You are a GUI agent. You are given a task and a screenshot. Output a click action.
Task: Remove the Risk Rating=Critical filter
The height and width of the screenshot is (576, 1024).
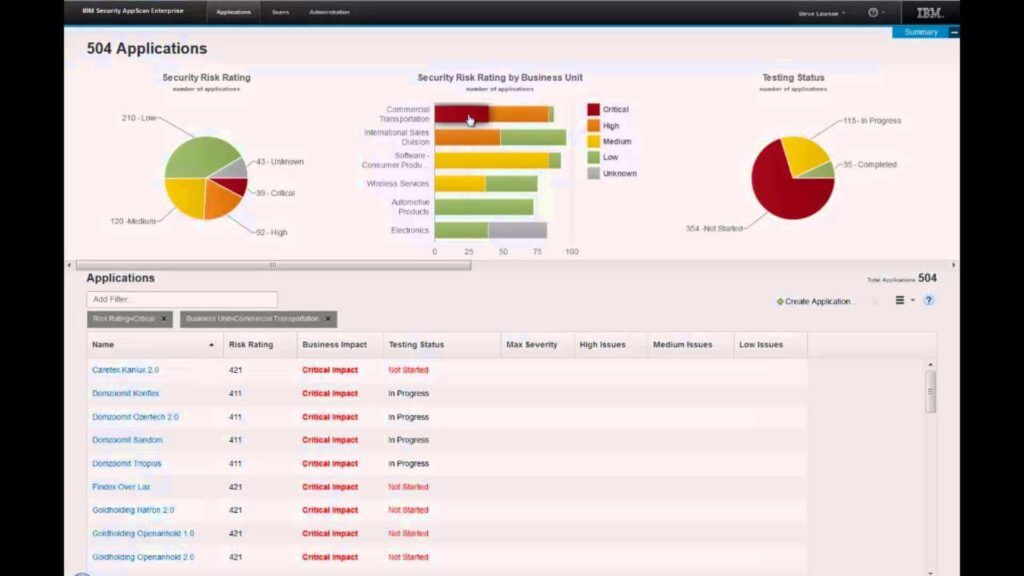point(164,319)
